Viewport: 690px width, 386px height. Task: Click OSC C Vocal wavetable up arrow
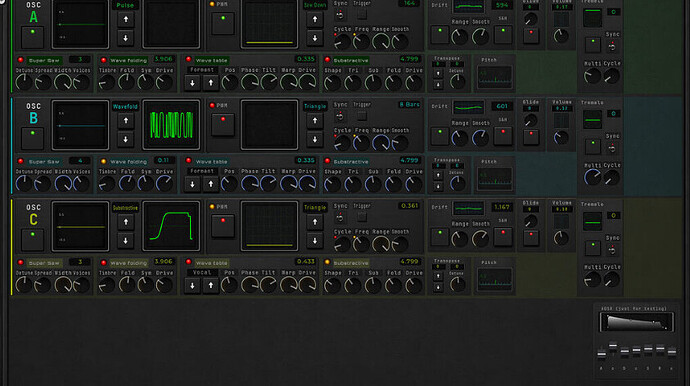point(211,286)
